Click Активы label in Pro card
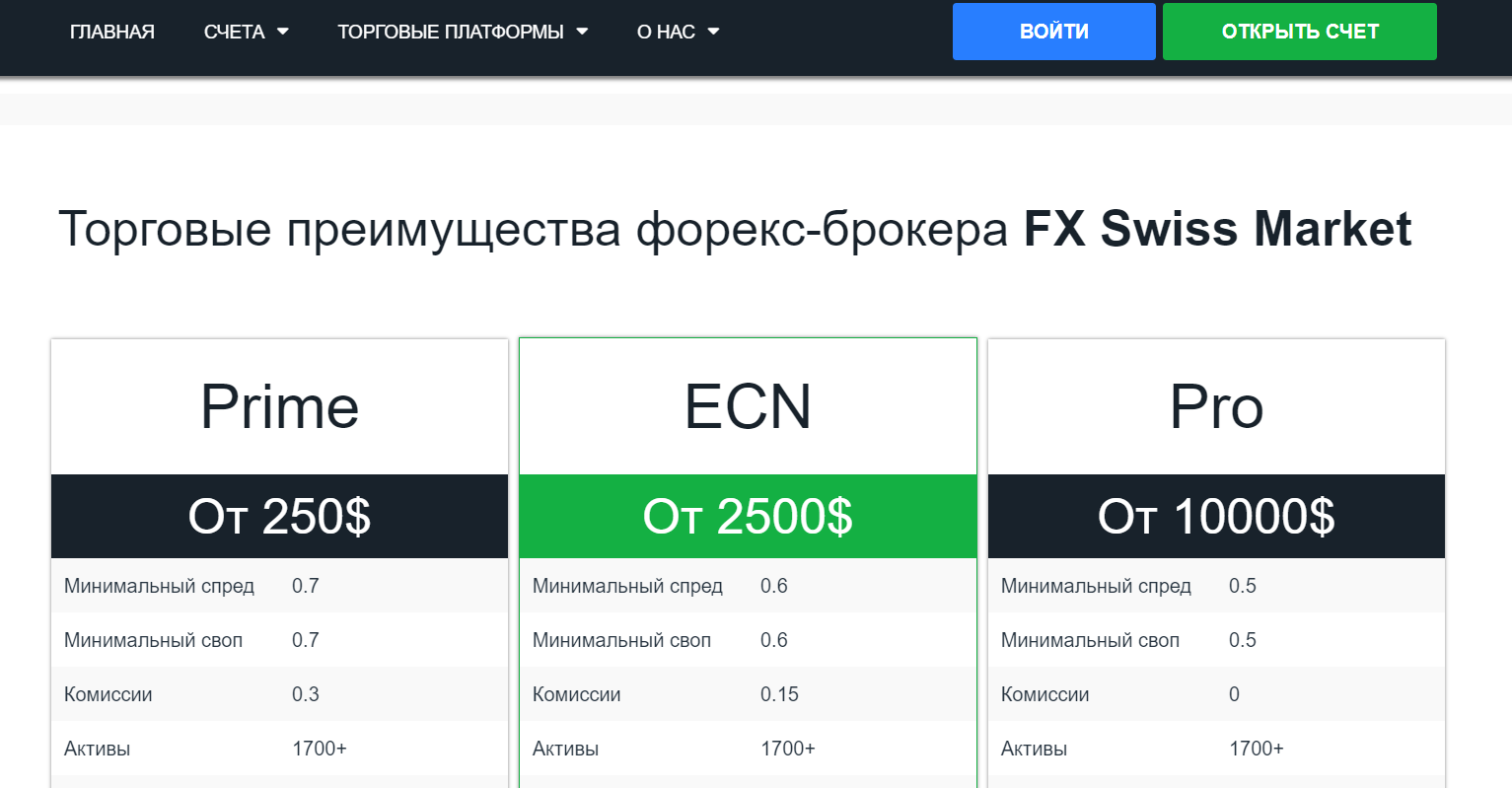 pyautogui.click(x=1034, y=749)
